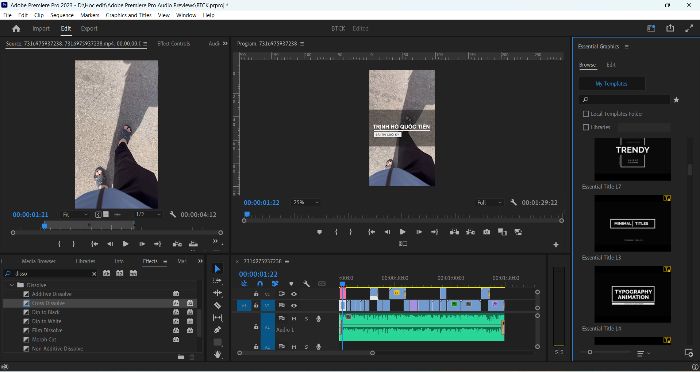Show overflow panels in the Source panel group

(225, 44)
